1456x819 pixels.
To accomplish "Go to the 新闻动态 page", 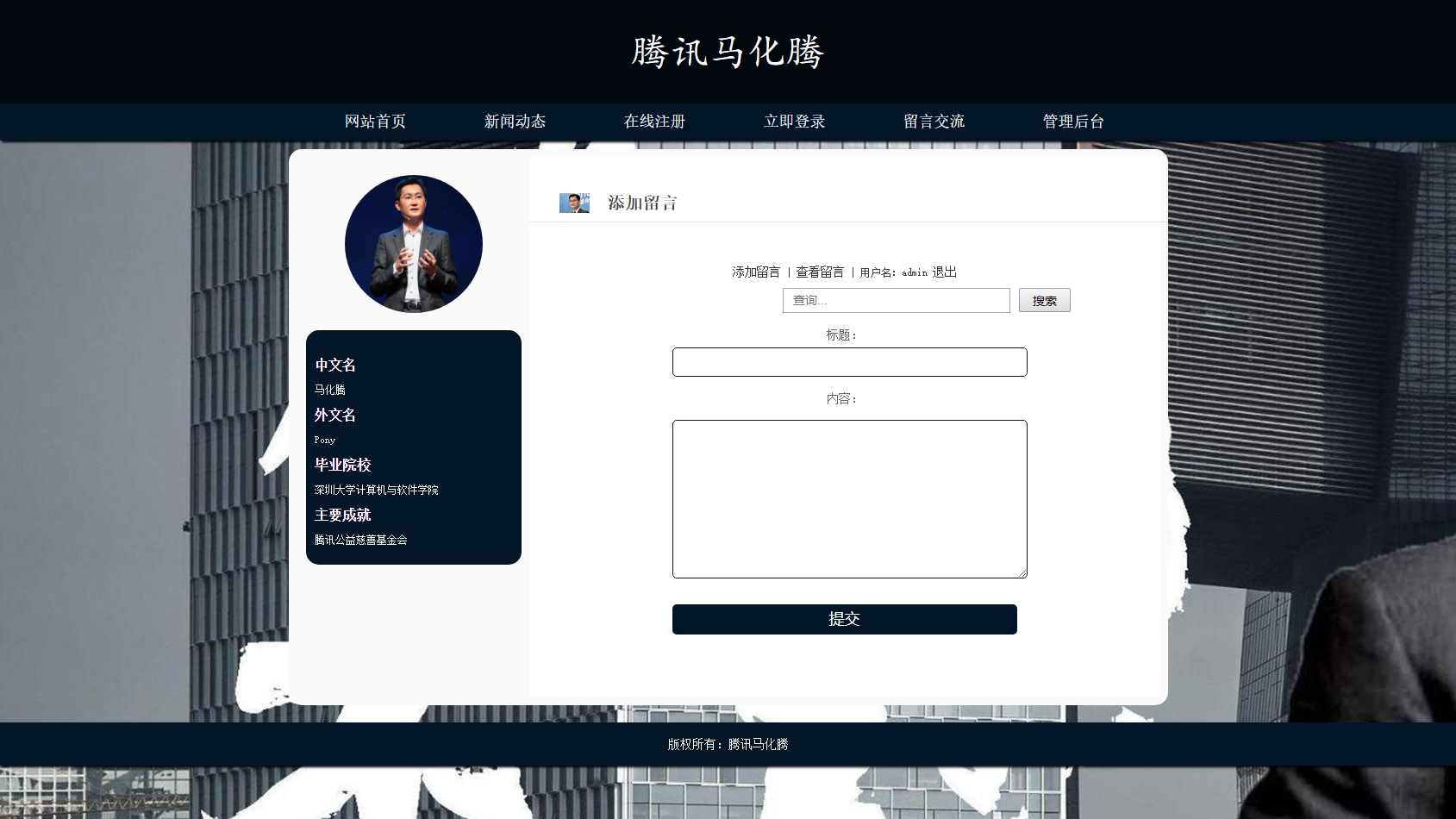I will pyautogui.click(x=515, y=122).
